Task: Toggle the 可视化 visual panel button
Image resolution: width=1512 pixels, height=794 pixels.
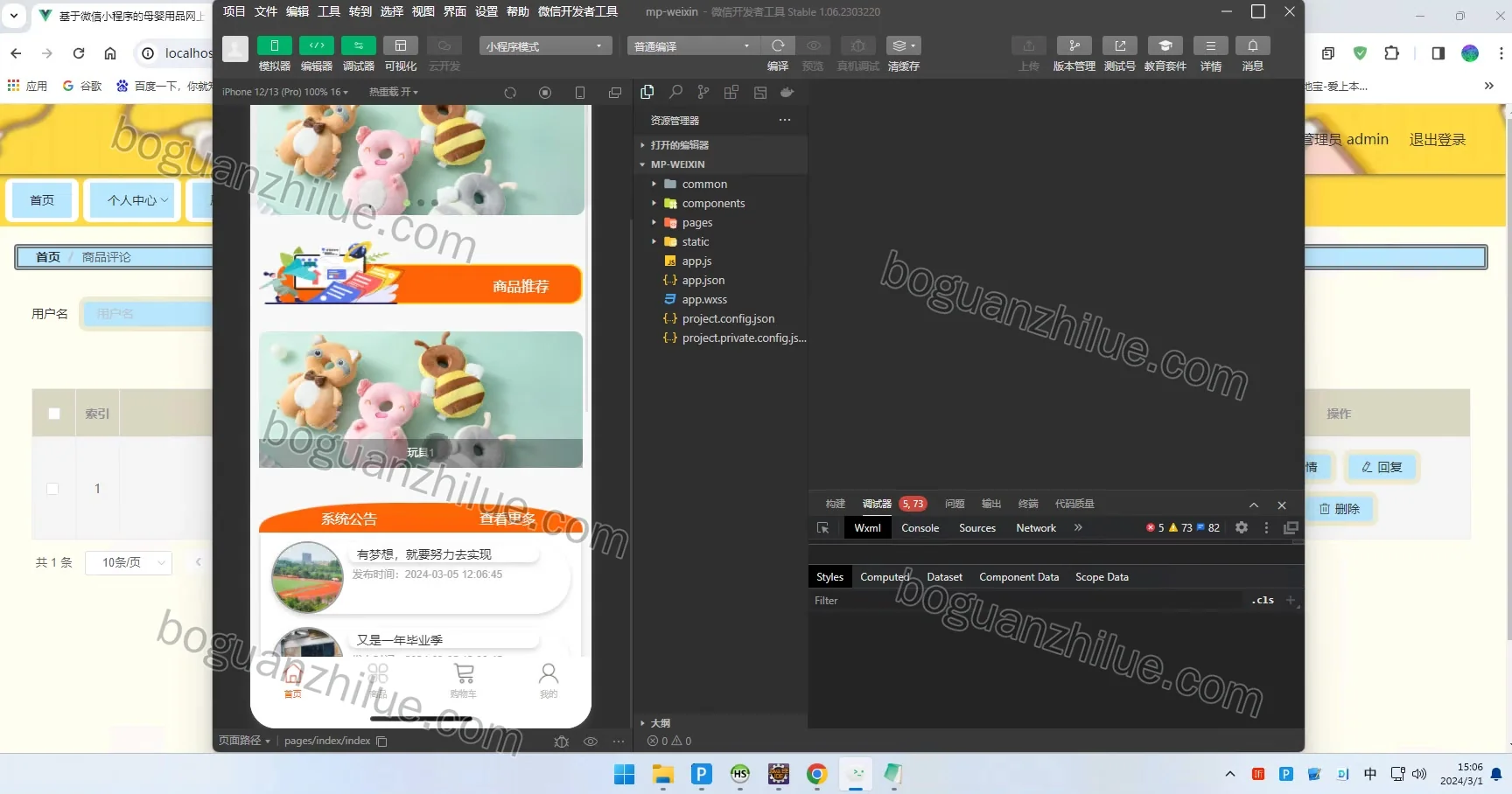Action: pos(400,46)
